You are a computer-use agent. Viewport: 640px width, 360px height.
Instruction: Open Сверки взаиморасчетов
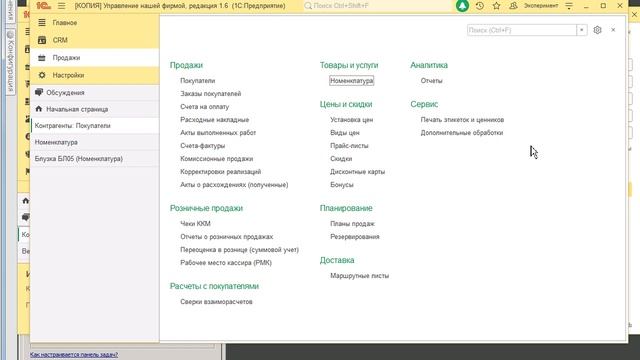pos(216,302)
